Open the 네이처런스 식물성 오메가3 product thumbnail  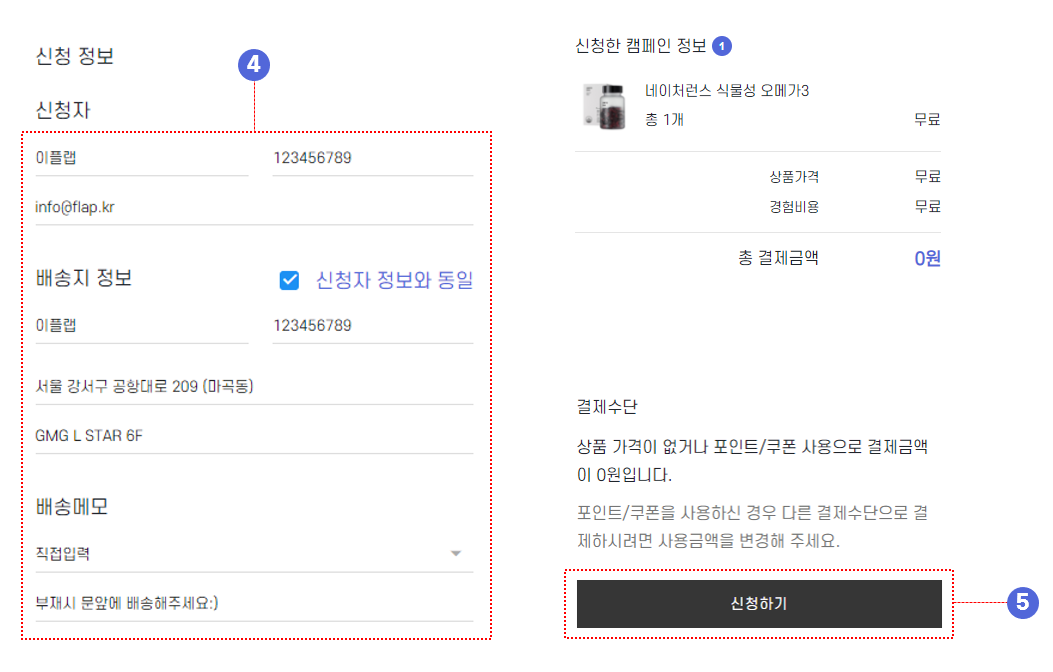pyautogui.click(x=604, y=106)
